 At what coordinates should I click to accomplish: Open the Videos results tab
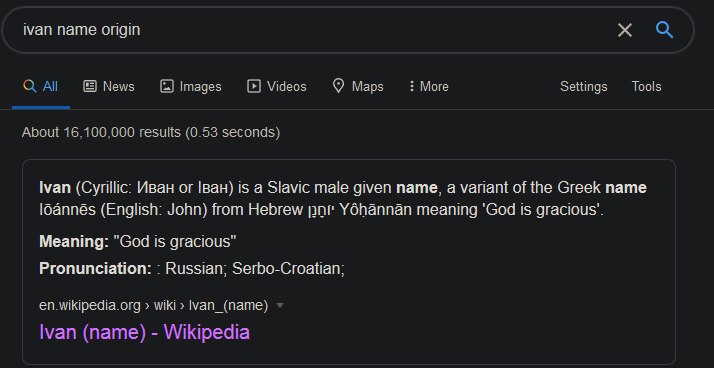pyautogui.click(x=277, y=86)
